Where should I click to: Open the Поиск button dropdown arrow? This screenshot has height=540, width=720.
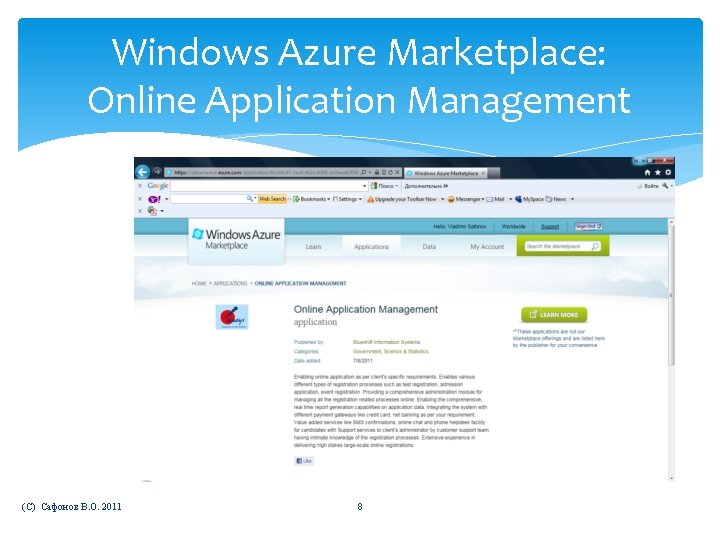pyautogui.click(x=397, y=186)
